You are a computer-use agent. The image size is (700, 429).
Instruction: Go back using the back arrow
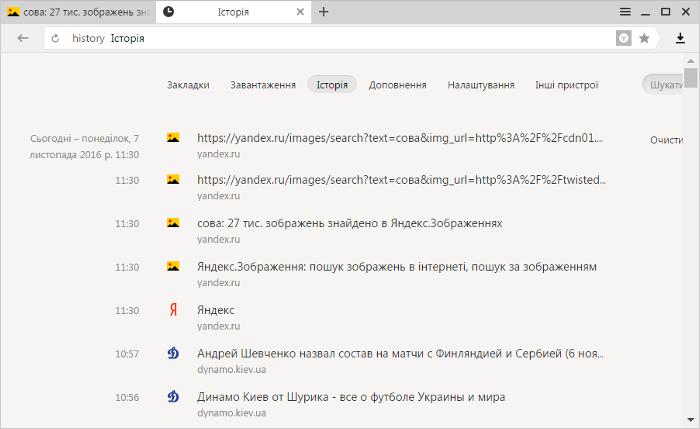[x=23, y=38]
